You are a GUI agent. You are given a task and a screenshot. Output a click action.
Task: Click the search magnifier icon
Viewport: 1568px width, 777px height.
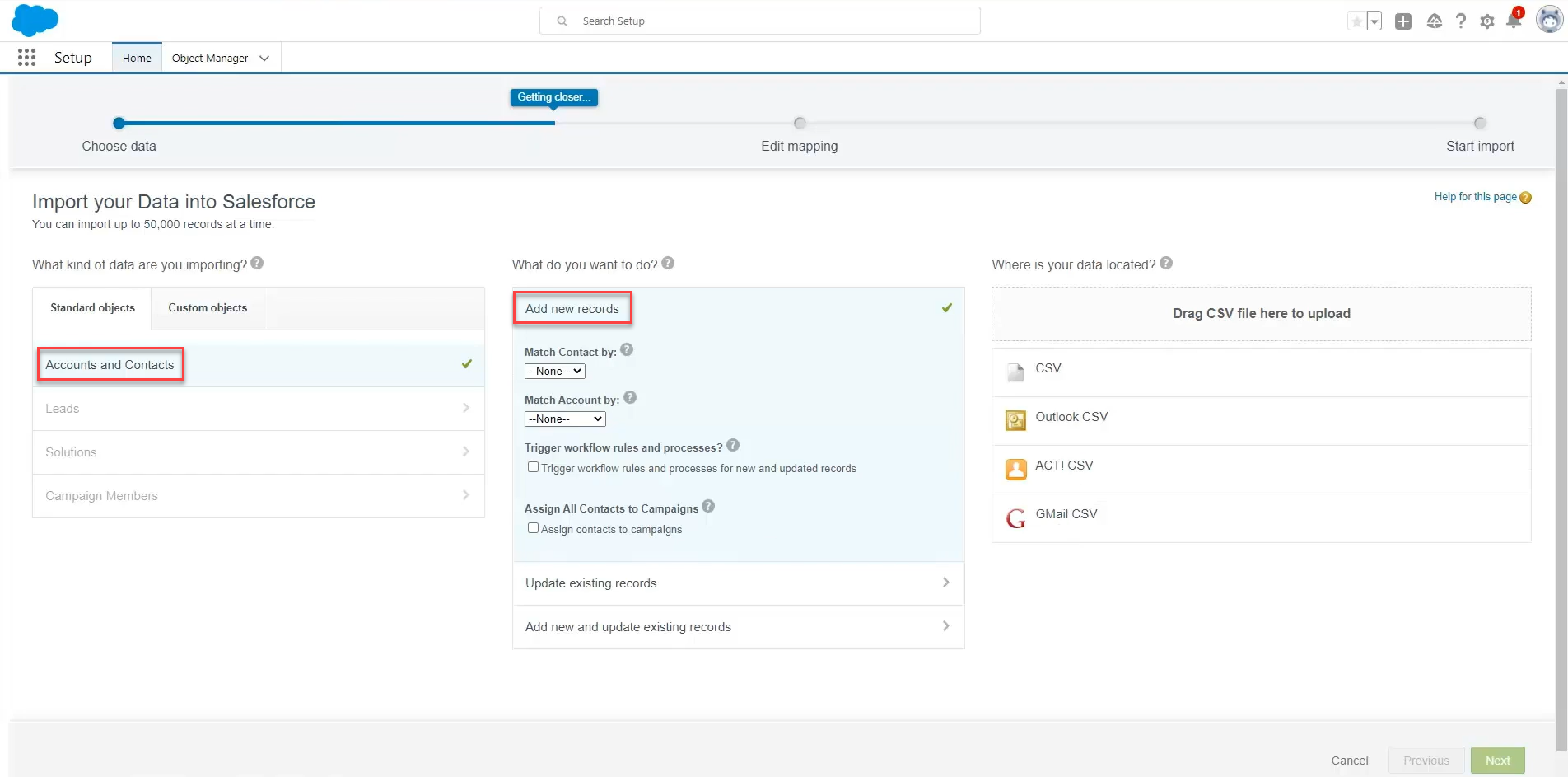pos(562,21)
